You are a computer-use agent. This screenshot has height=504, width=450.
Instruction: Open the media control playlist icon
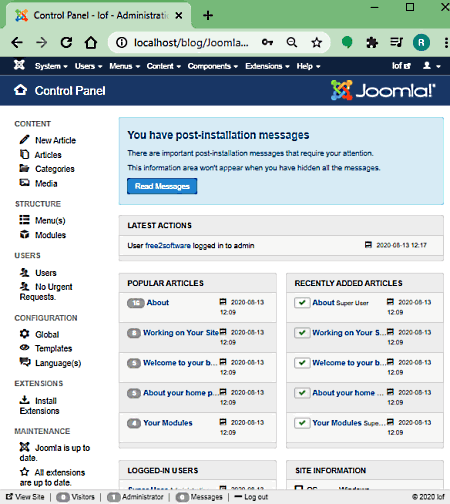click(x=397, y=42)
